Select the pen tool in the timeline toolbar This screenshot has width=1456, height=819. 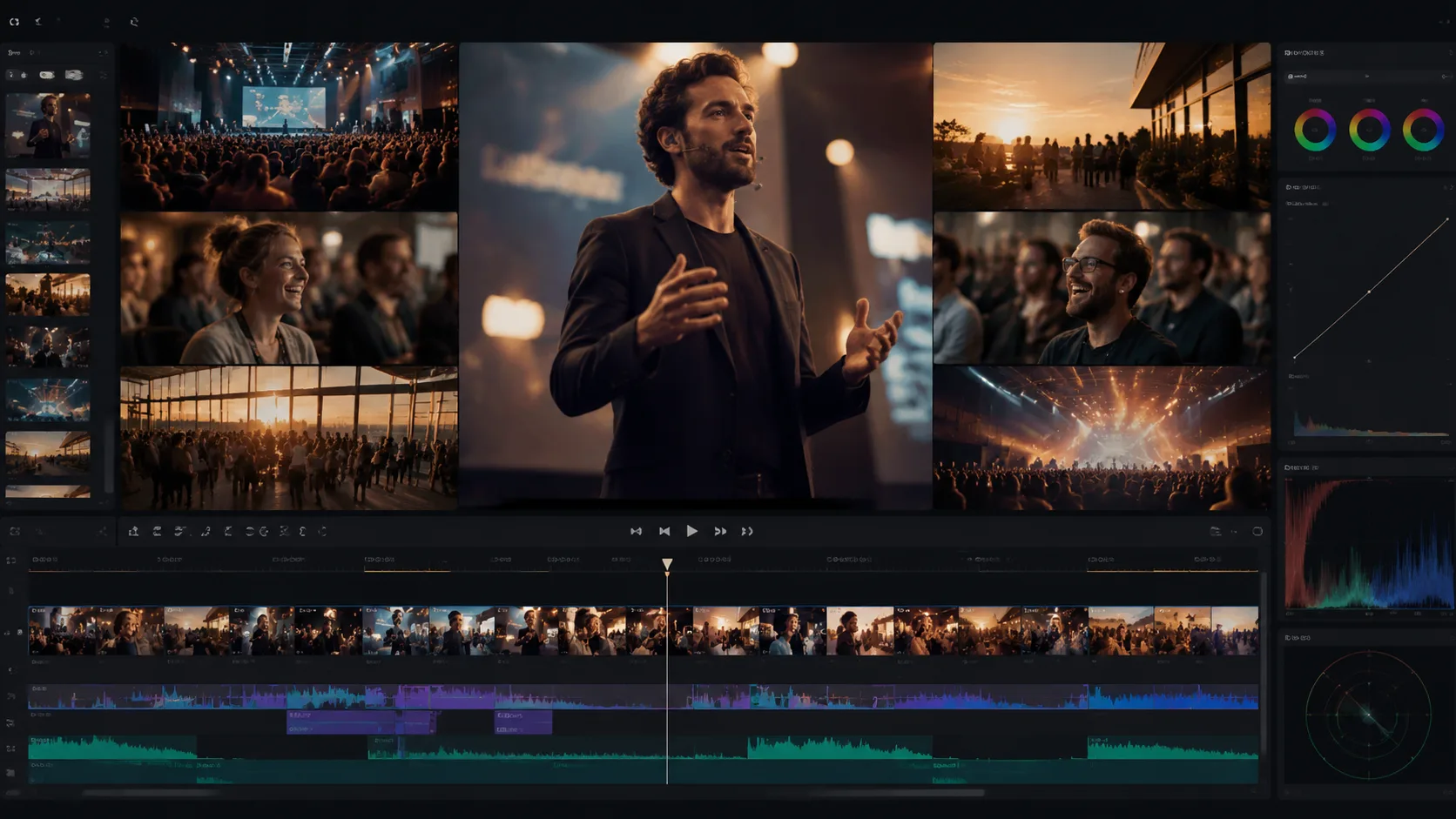[206, 531]
